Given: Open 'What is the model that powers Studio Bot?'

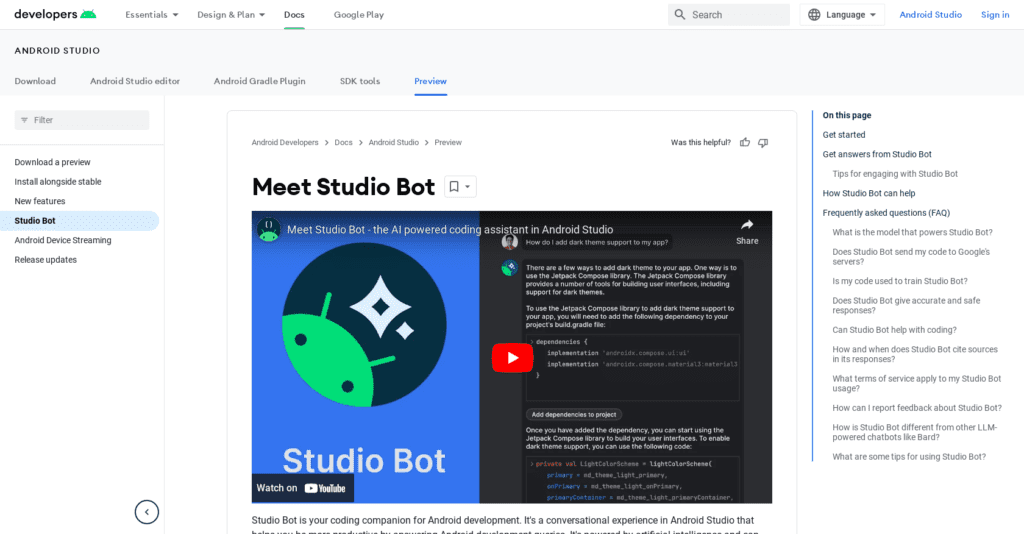Looking at the screenshot, I should pyautogui.click(x=912, y=232).
